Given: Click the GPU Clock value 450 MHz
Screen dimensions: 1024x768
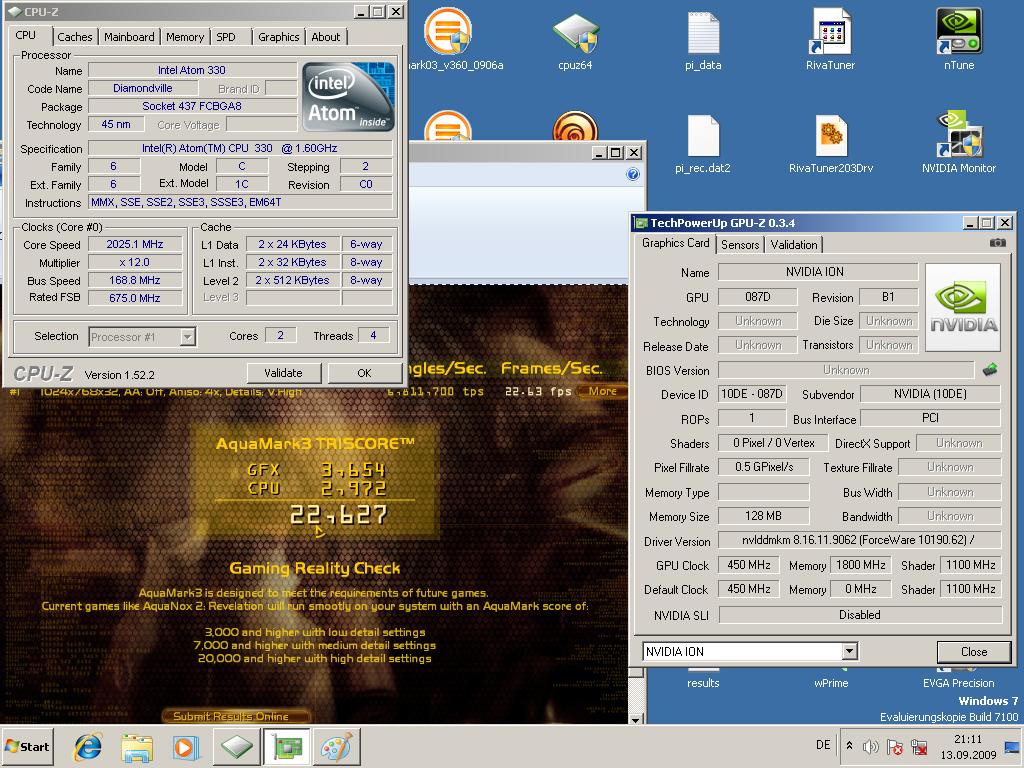Looking at the screenshot, I should pyautogui.click(x=749, y=565).
